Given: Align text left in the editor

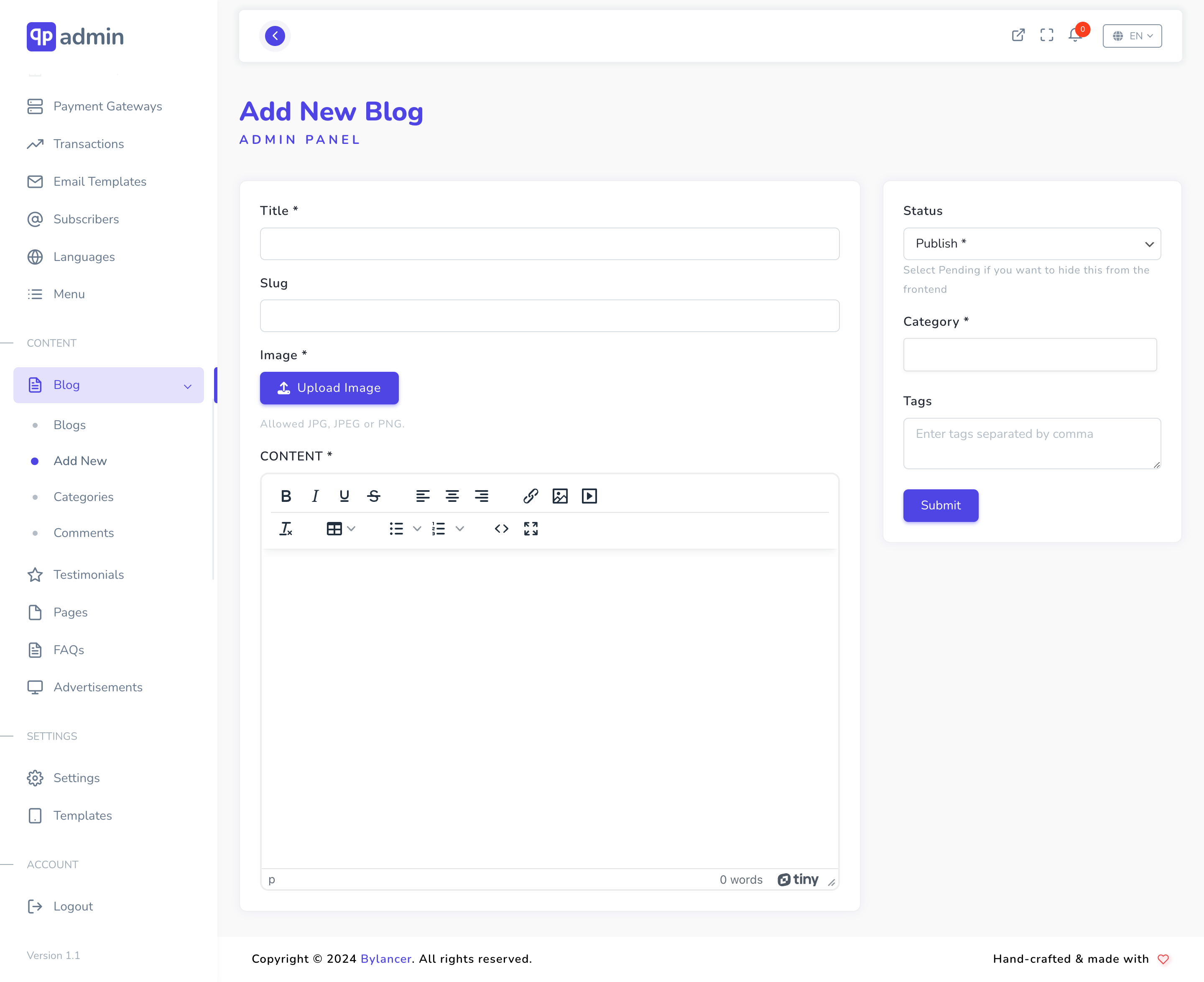Looking at the screenshot, I should point(423,496).
